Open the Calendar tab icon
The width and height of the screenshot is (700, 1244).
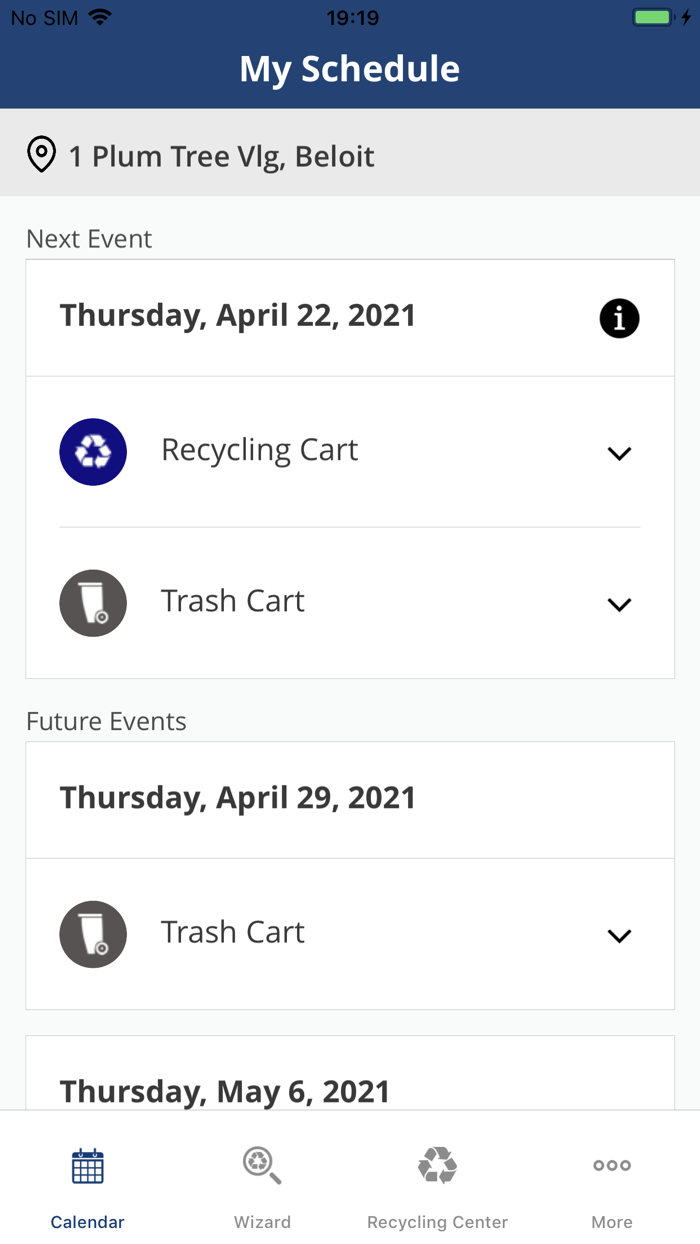click(x=87, y=1164)
